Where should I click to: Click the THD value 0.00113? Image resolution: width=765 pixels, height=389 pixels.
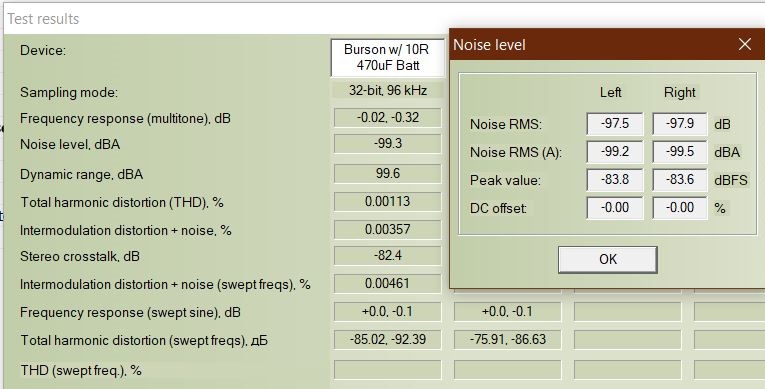coord(387,202)
